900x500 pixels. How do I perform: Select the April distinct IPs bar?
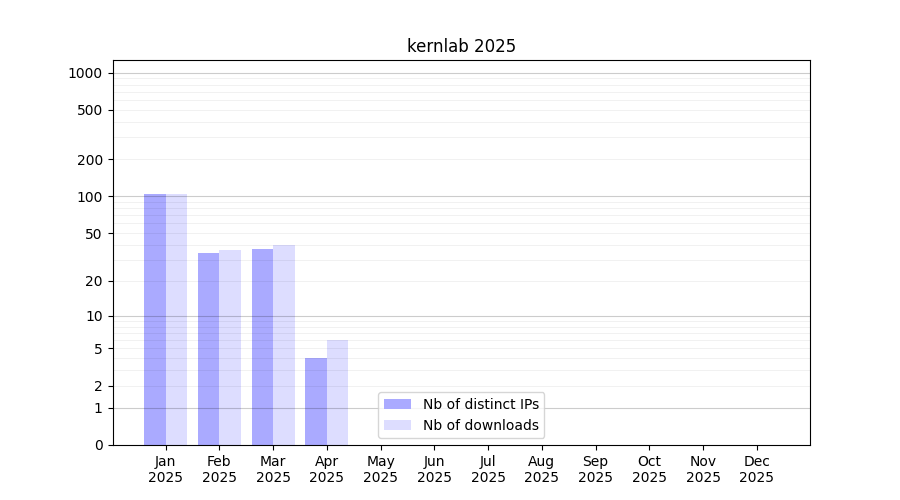click(316, 401)
